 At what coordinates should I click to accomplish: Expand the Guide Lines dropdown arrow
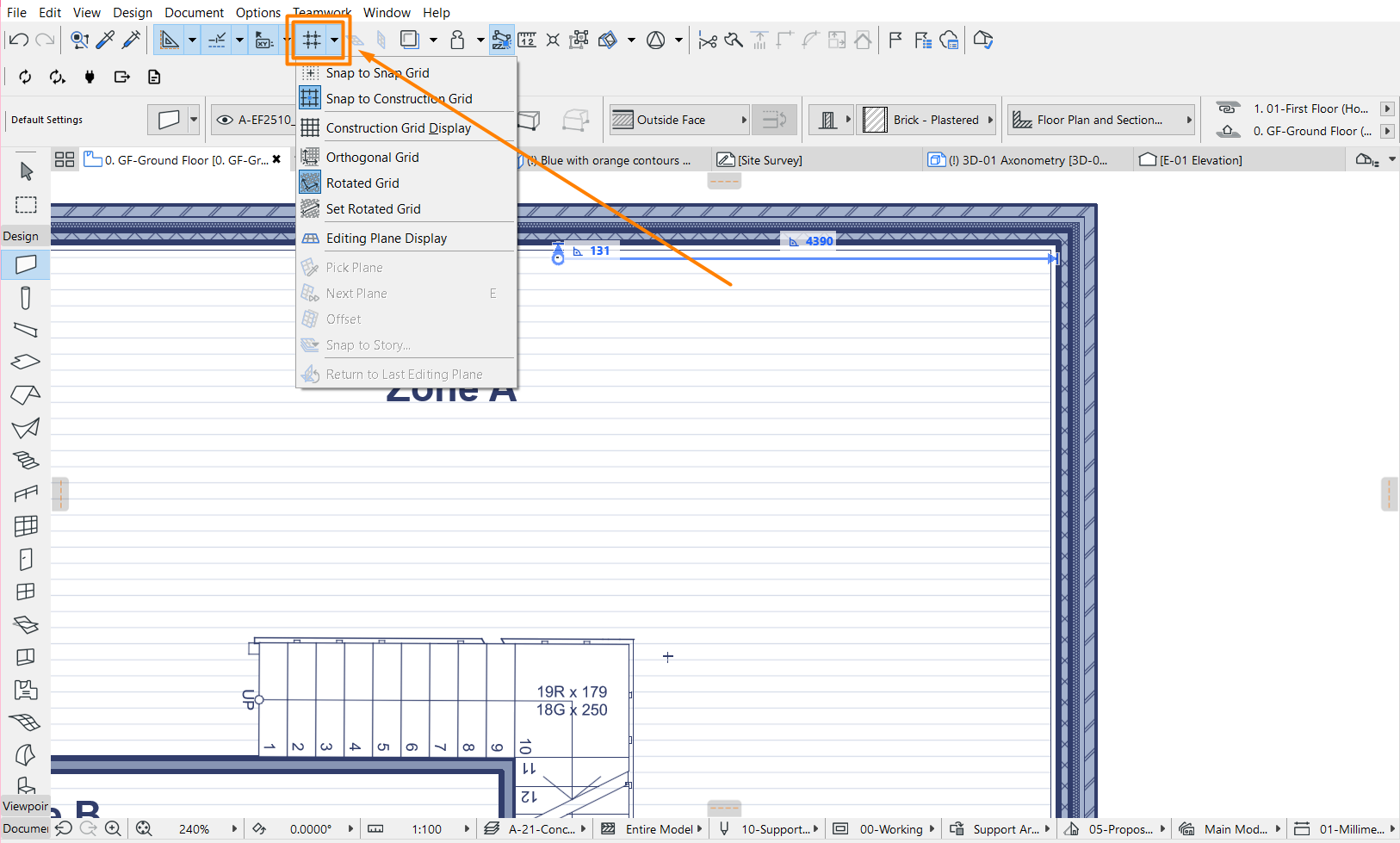pos(192,40)
